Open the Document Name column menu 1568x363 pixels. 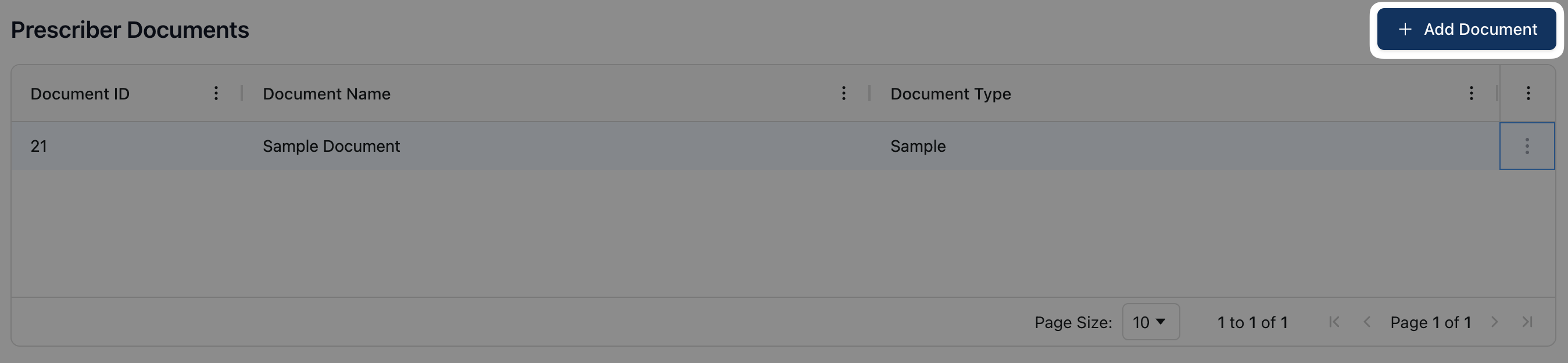(843, 93)
